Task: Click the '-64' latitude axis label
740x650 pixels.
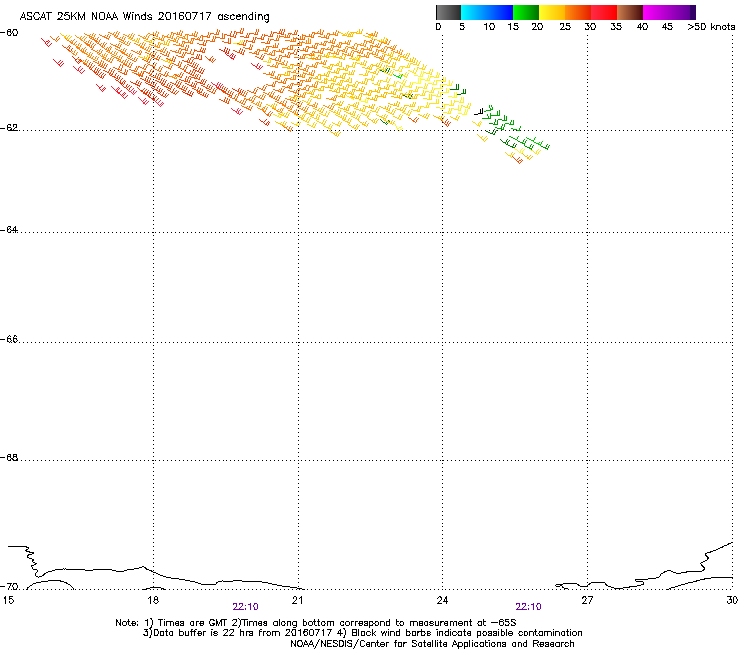Action: [9, 230]
